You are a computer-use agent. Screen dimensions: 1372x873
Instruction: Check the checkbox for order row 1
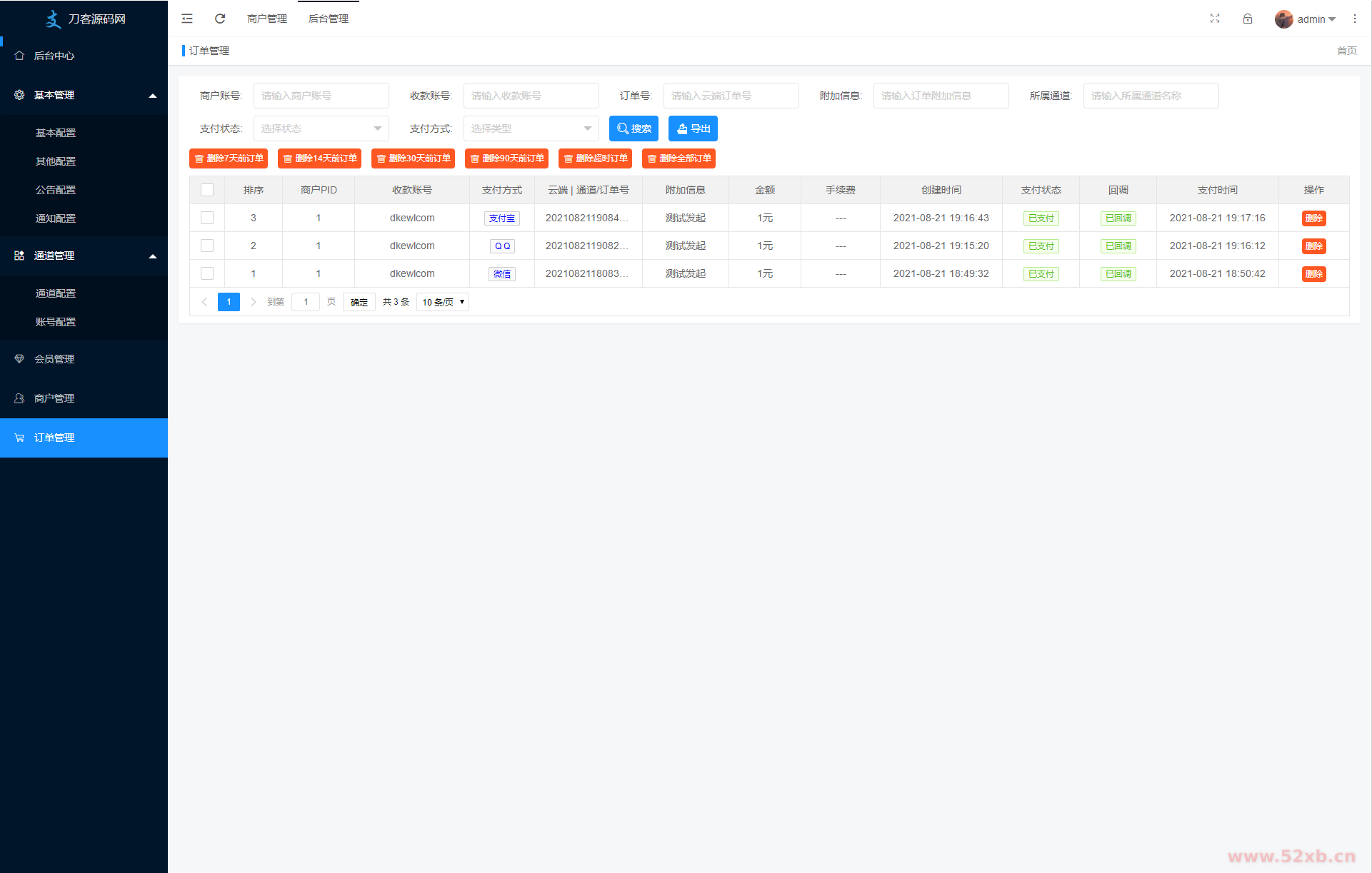207,273
